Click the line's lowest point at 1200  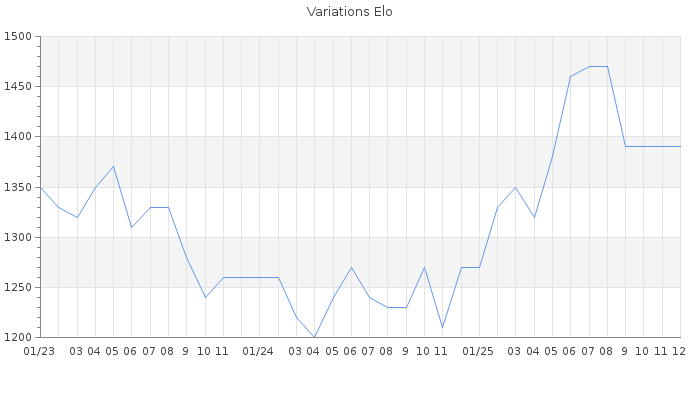314,337
